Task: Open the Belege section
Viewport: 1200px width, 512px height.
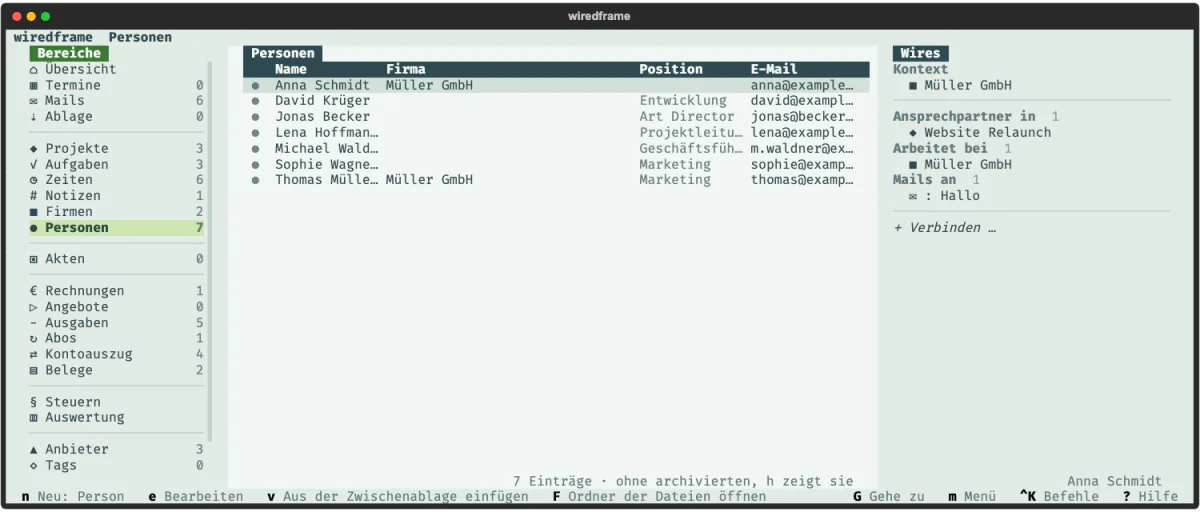Action: pyautogui.click(x=117, y=370)
